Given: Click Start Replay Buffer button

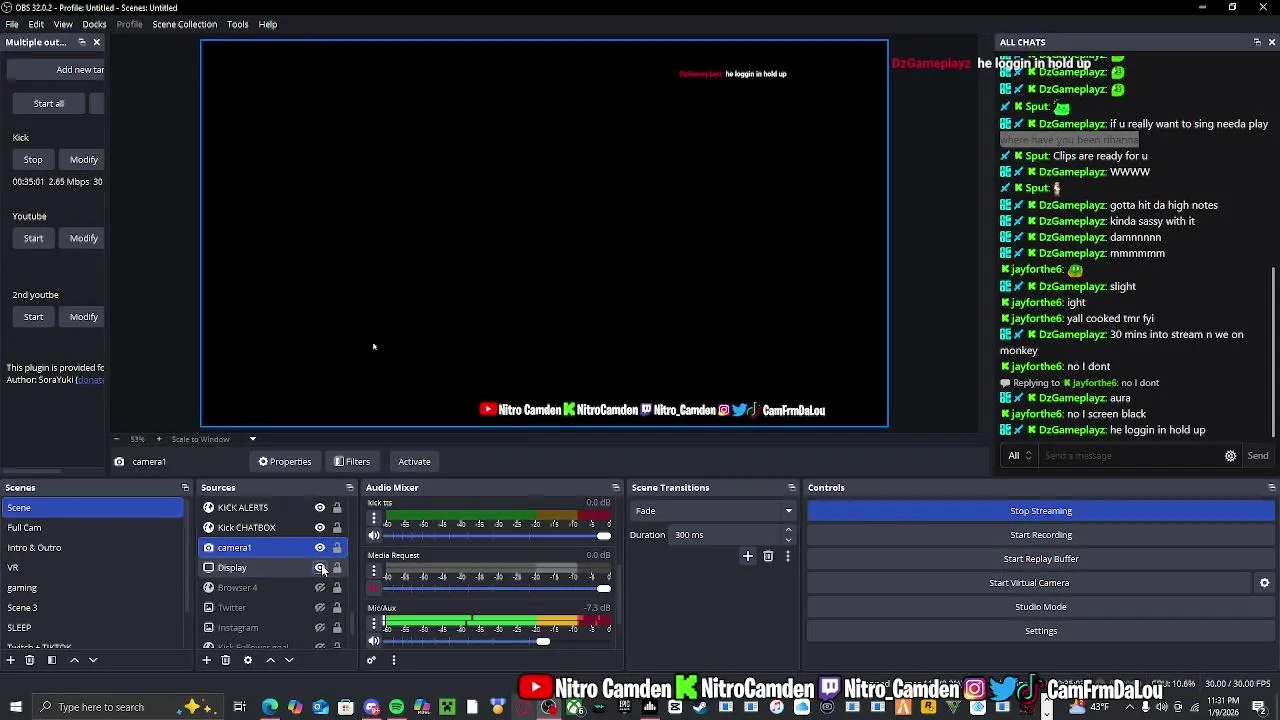Looking at the screenshot, I should (1041, 559).
